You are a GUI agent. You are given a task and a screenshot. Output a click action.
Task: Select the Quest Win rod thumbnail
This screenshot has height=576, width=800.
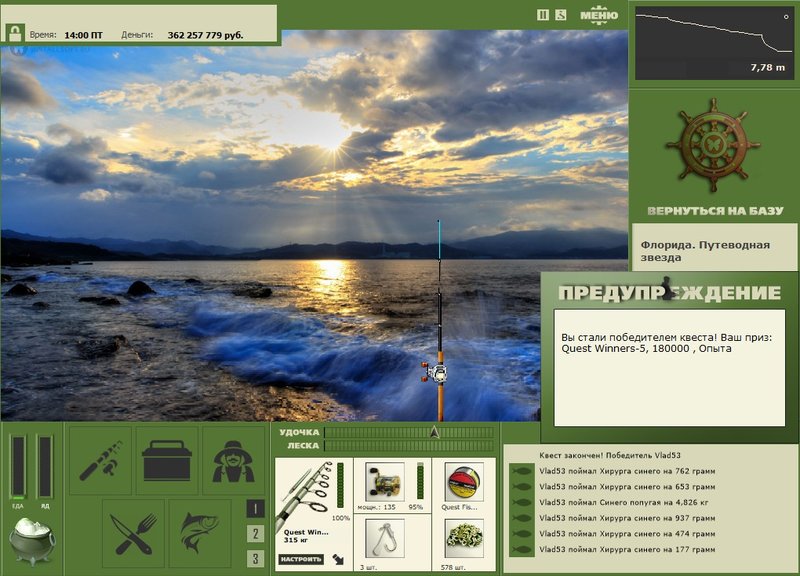point(305,495)
